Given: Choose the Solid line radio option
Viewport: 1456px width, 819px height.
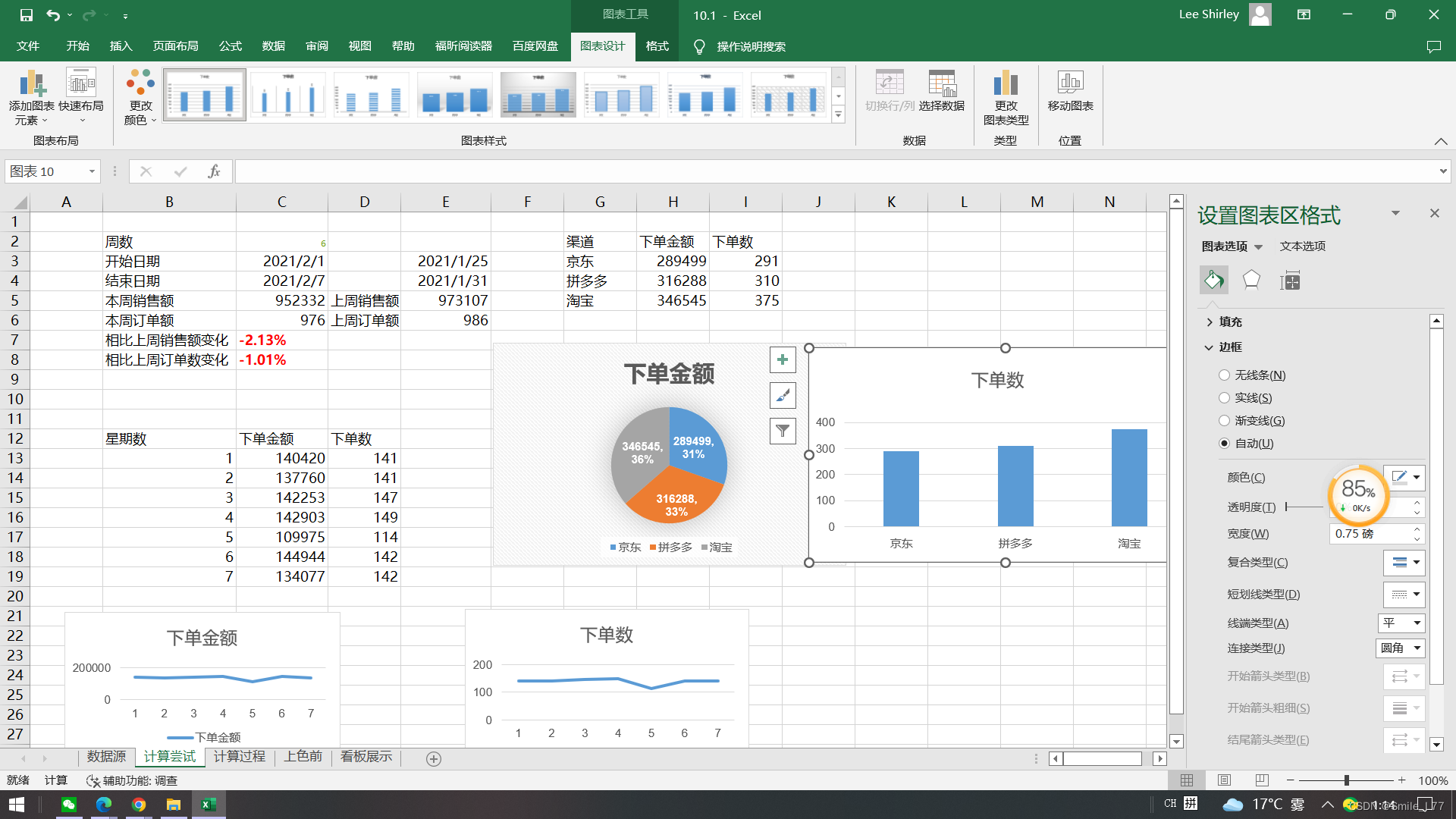Looking at the screenshot, I should (1224, 398).
